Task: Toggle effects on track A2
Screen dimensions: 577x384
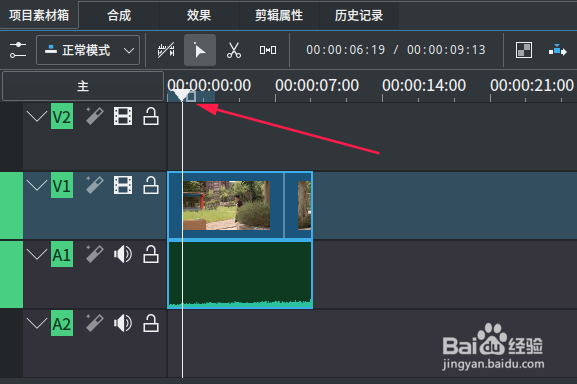Action: click(94, 323)
